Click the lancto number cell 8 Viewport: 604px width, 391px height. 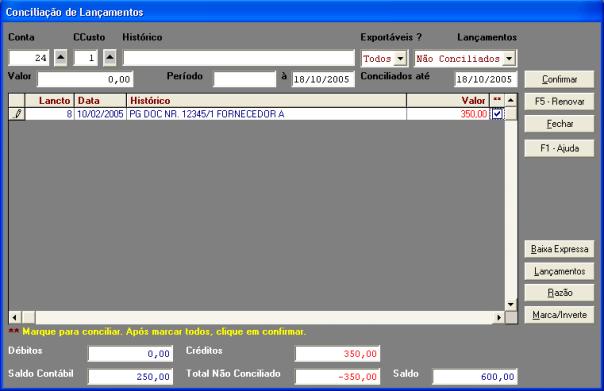(50, 114)
